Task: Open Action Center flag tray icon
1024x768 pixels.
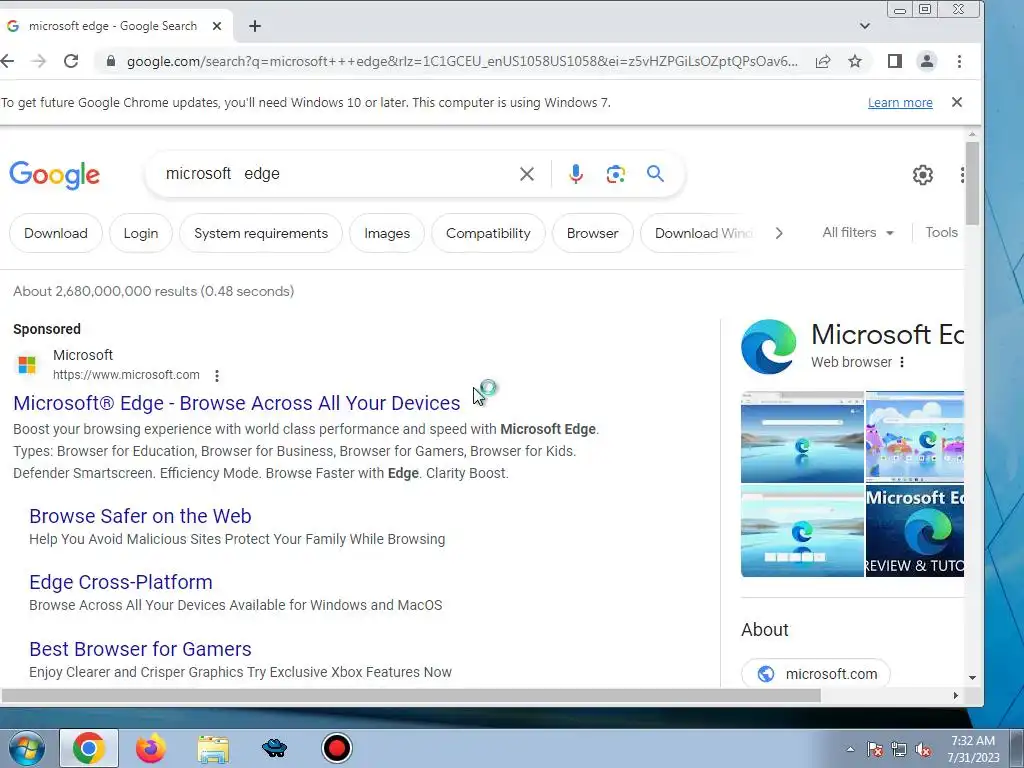Action: 875,750
